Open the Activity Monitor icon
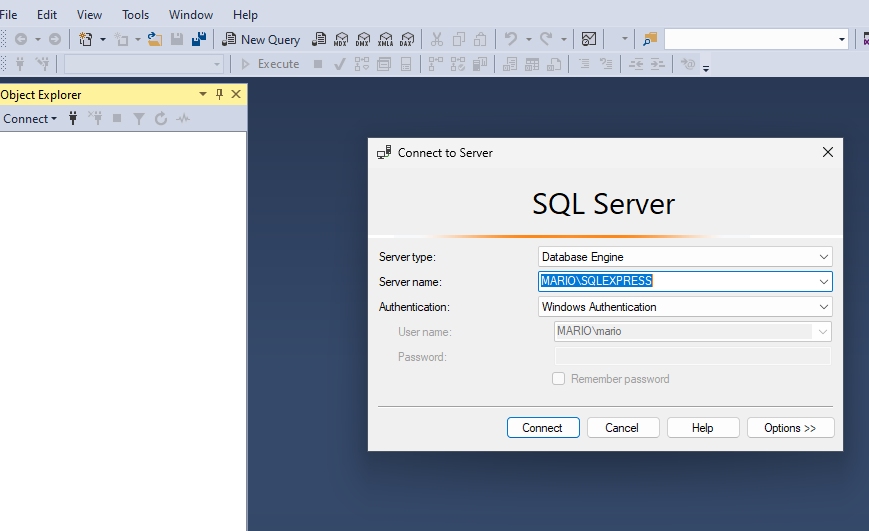 589,39
